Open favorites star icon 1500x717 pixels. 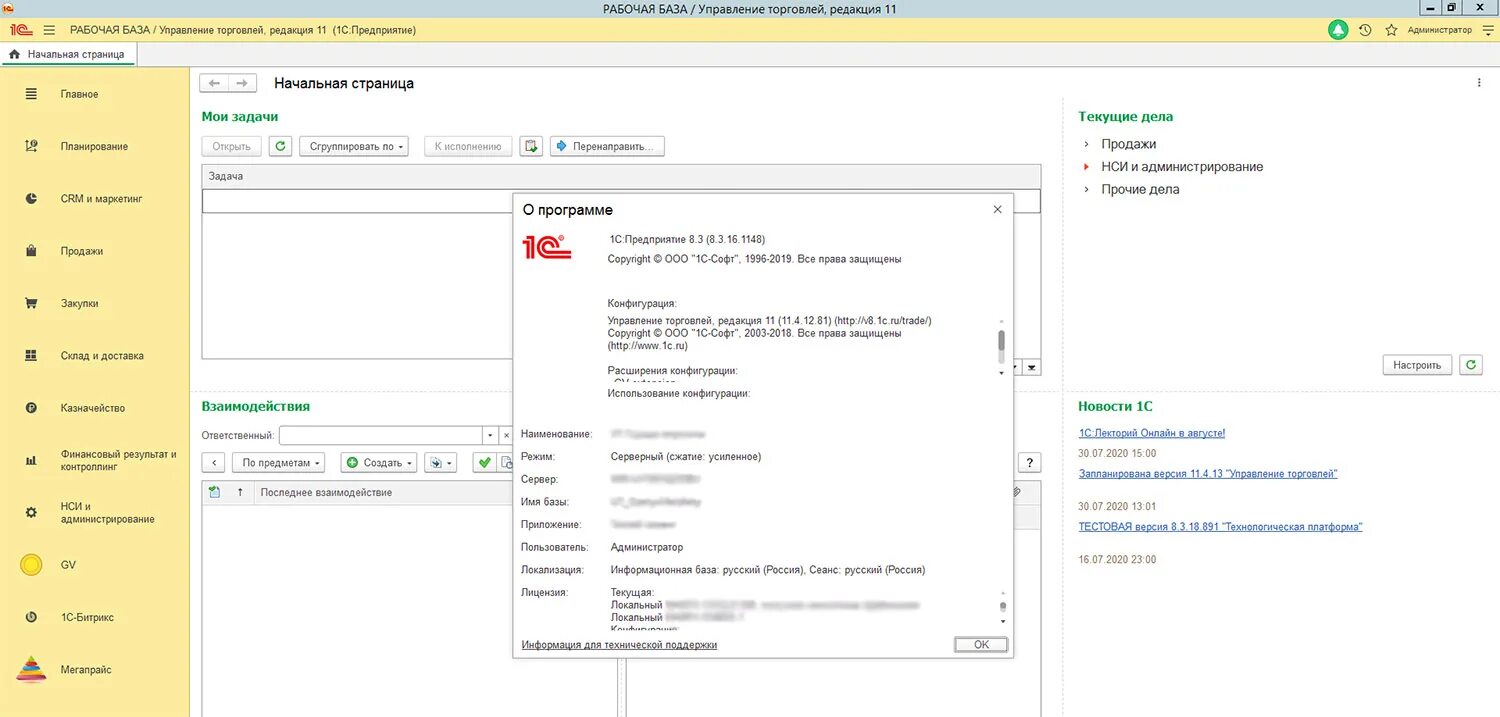1391,30
